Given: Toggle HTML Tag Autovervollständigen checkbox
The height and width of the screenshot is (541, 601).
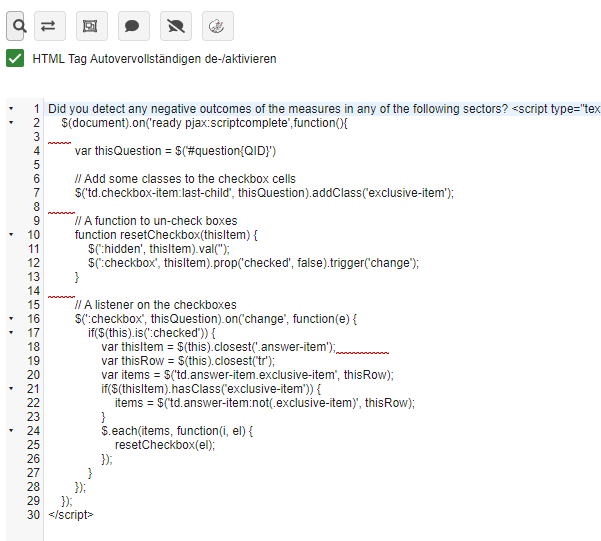Looking at the screenshot, I should (x=15, y=58).
